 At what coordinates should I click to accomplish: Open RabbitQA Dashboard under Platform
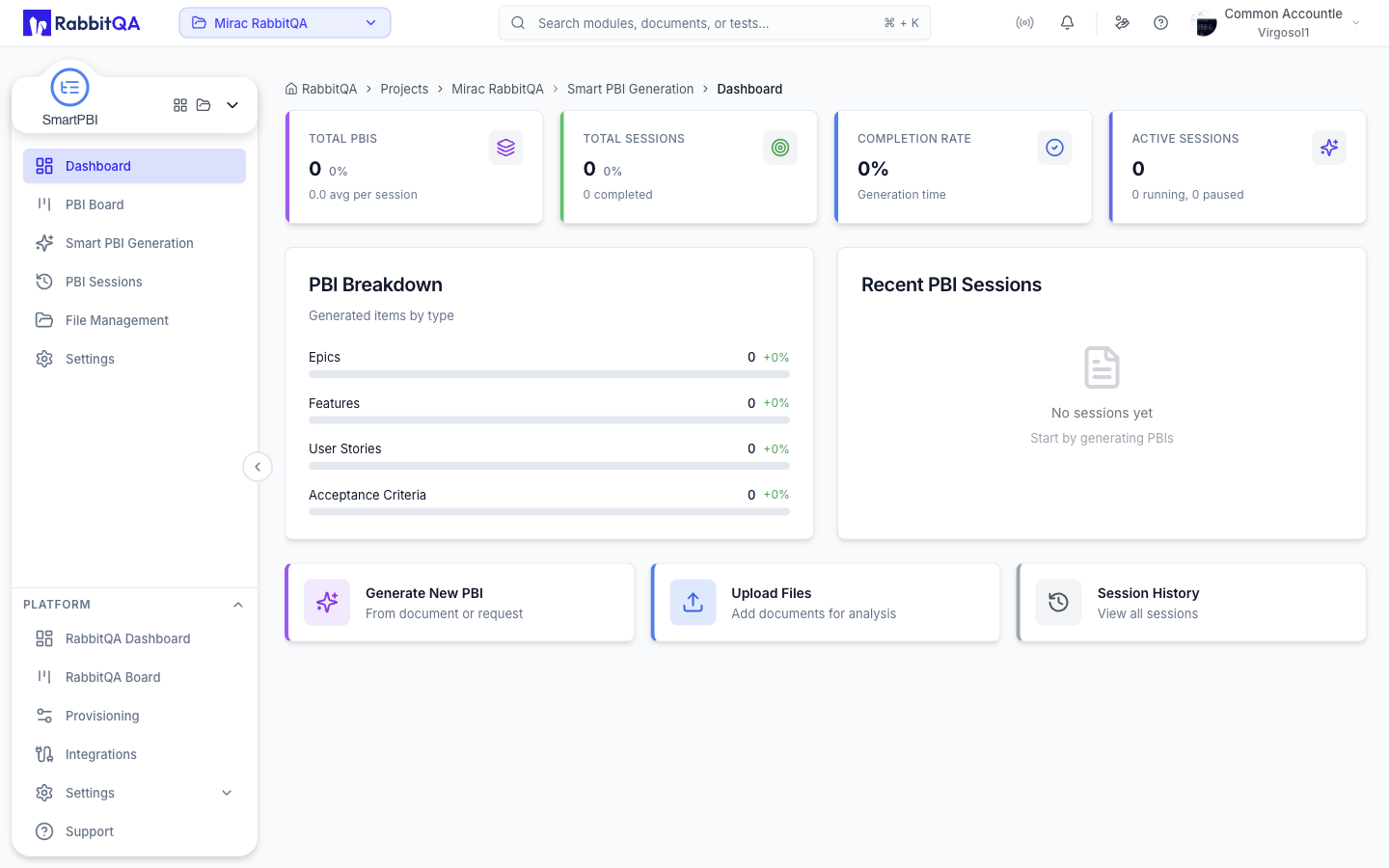click(x=134, y=638)
